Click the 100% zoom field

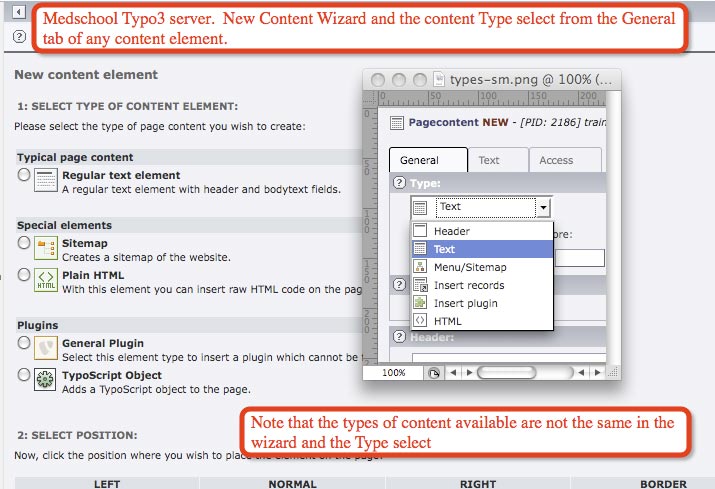click(394, 372)
